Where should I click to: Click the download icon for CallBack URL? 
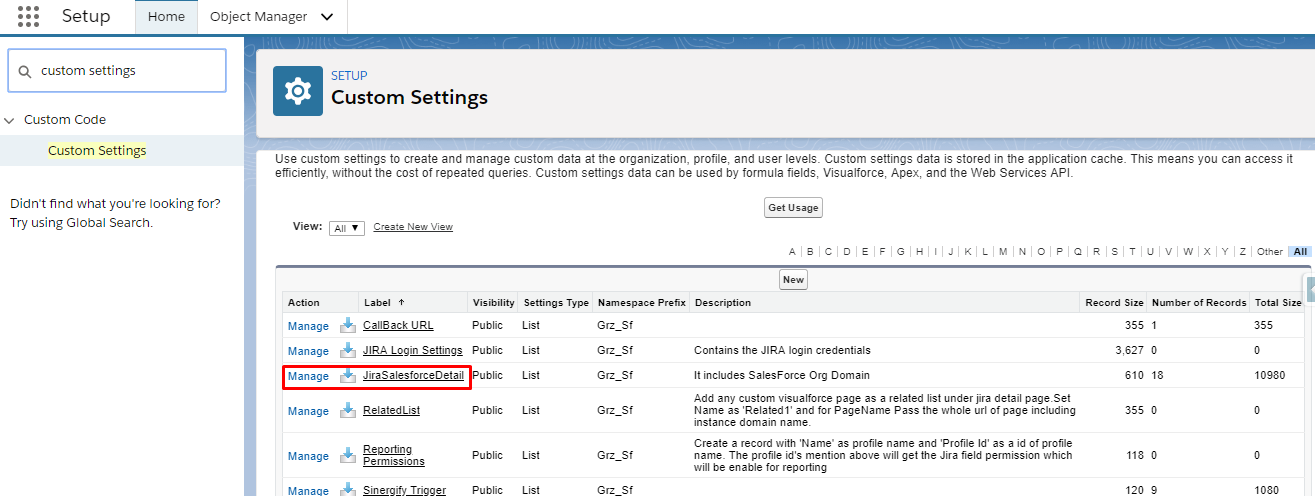348,326
